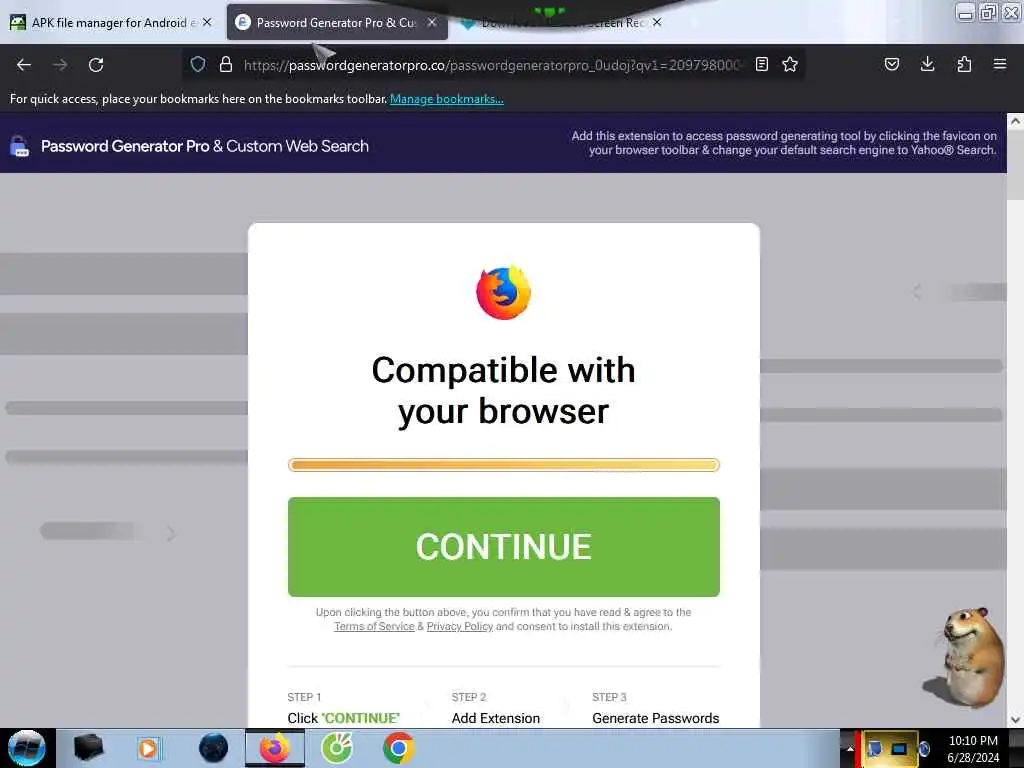The height and width of the screenshot is (768, 1024).
Task: Switch to the Screen Recorder download tab
Action: (562, 23)
